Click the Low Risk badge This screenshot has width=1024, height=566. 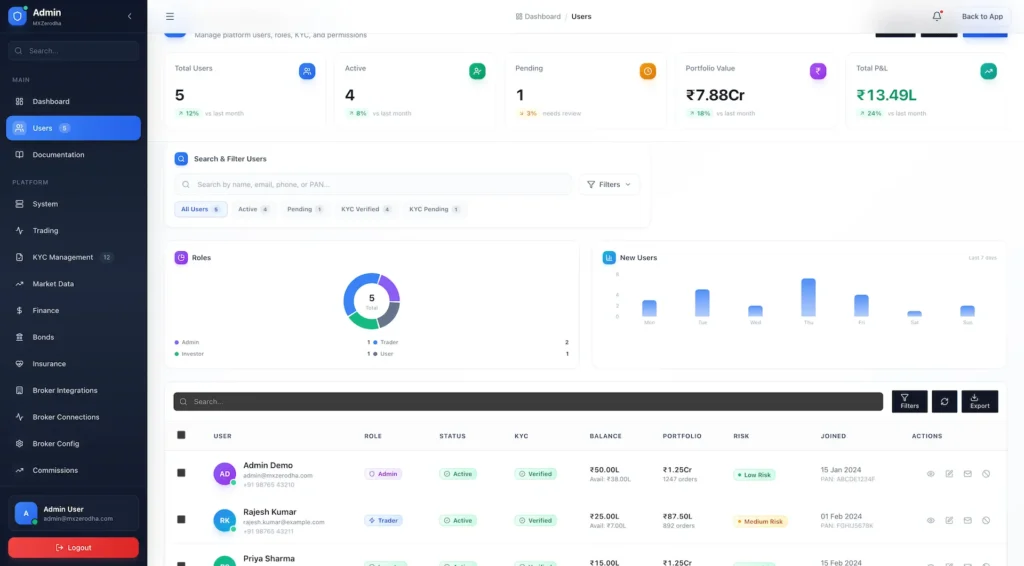(754, 475)
